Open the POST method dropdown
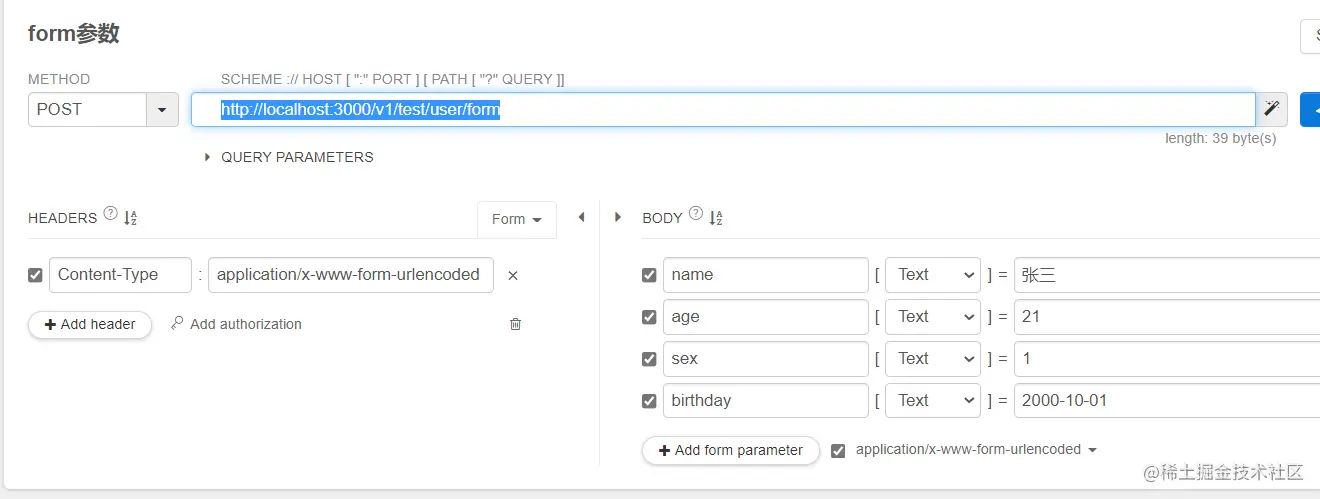1320x499 pixels. tap(162, 109)
